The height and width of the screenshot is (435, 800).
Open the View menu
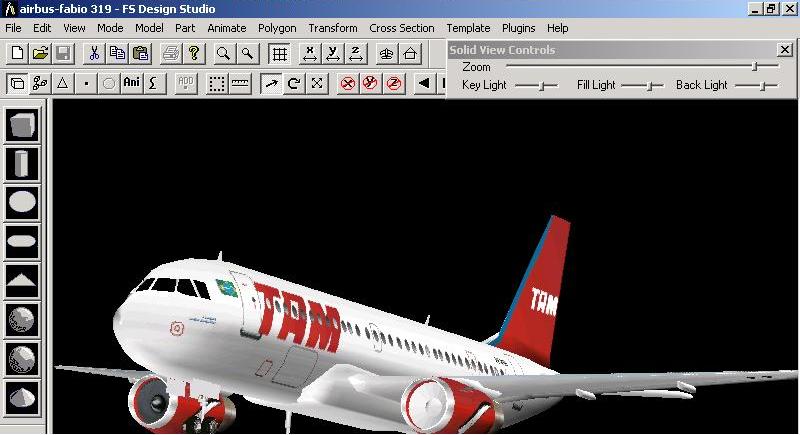[x=74, y=28]
